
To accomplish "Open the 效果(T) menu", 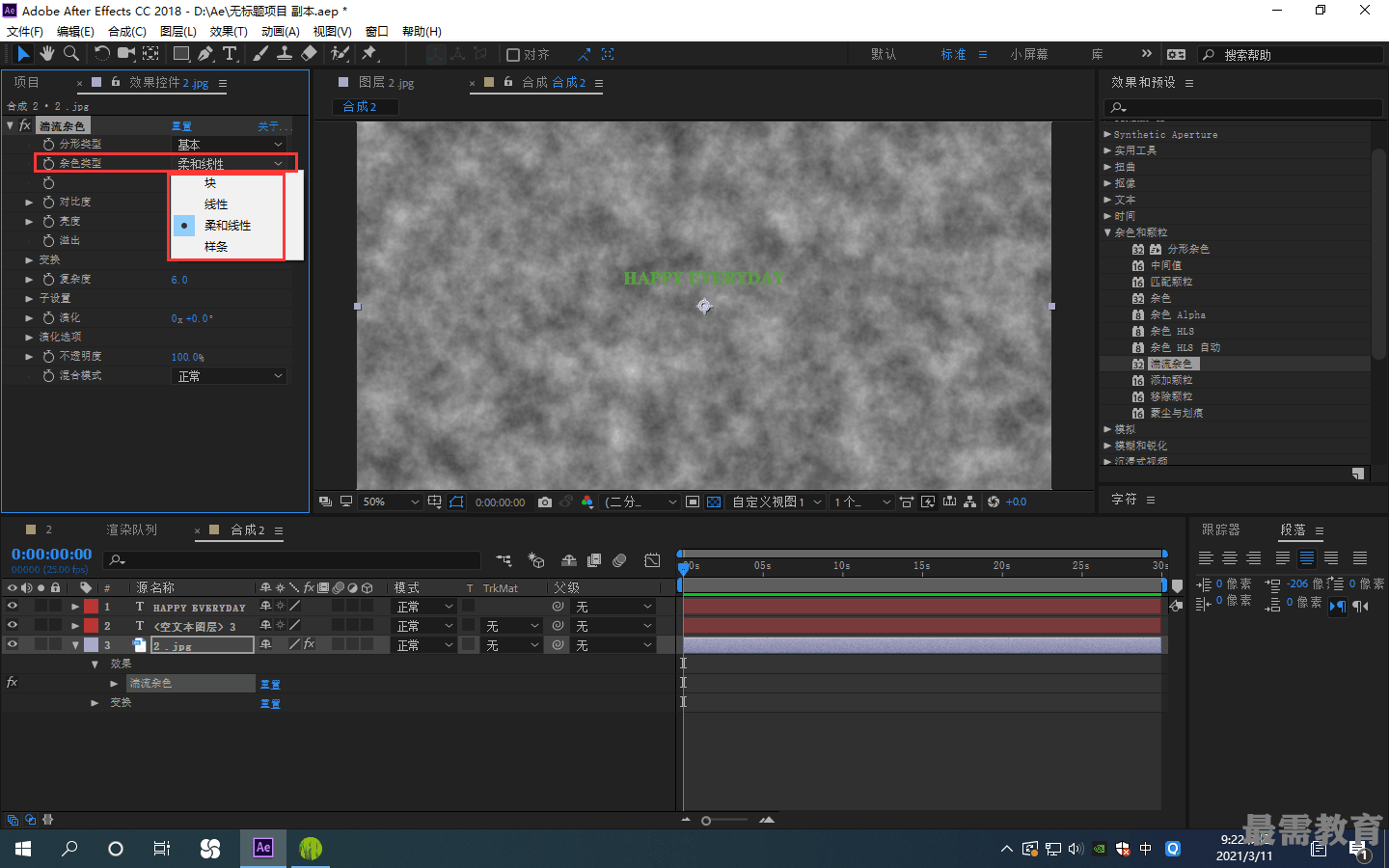I will point(229,31).
